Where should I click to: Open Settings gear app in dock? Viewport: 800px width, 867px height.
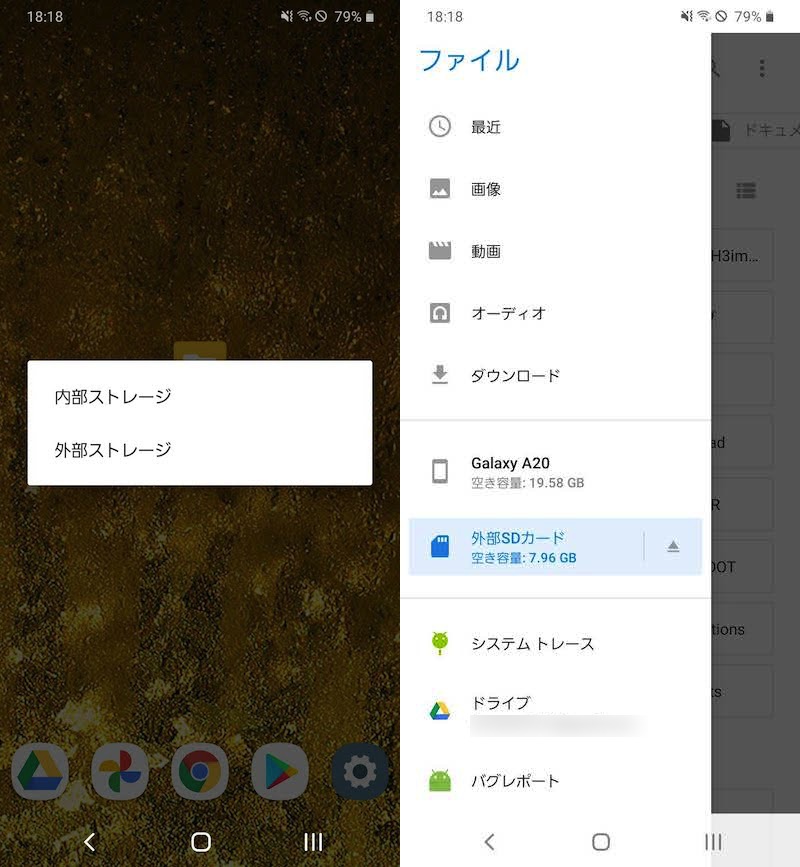pyautogui.click(x=360, y=771)
